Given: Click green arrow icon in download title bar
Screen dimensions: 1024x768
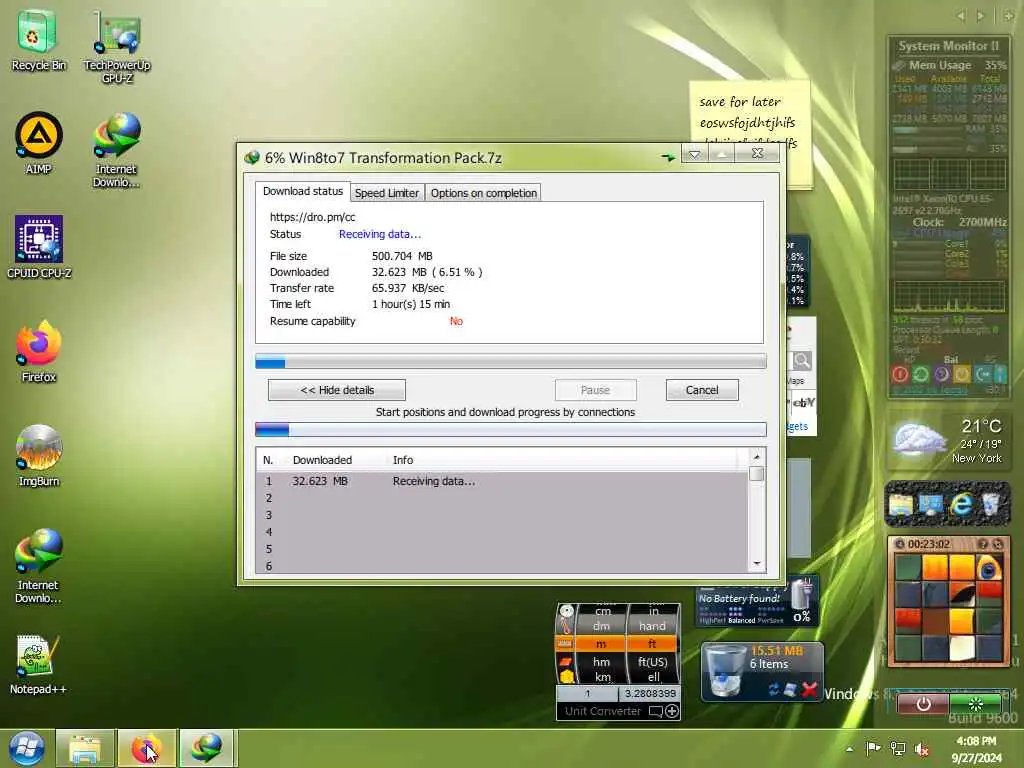Looking at the screenshot, I should pos(668,157).
